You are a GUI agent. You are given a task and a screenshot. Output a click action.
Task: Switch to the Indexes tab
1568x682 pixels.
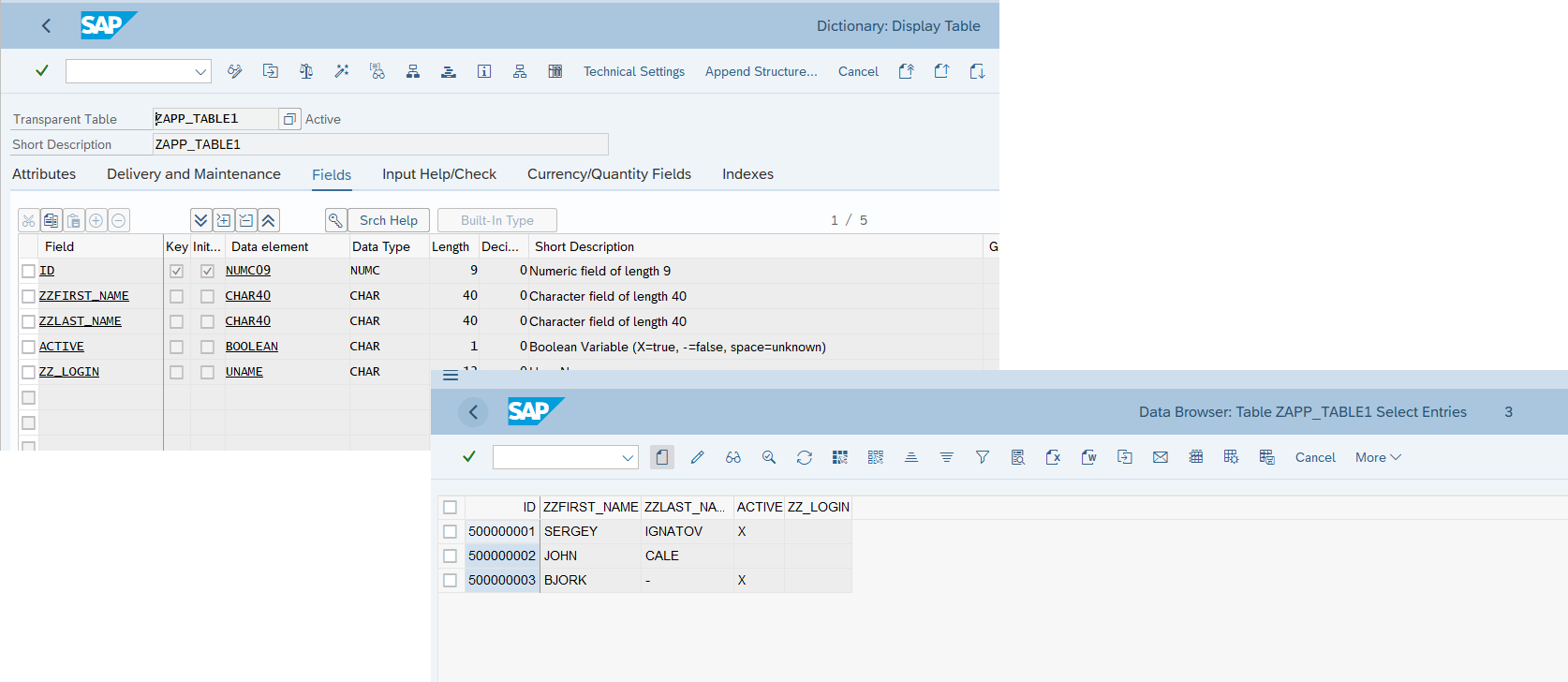[747, 174]
